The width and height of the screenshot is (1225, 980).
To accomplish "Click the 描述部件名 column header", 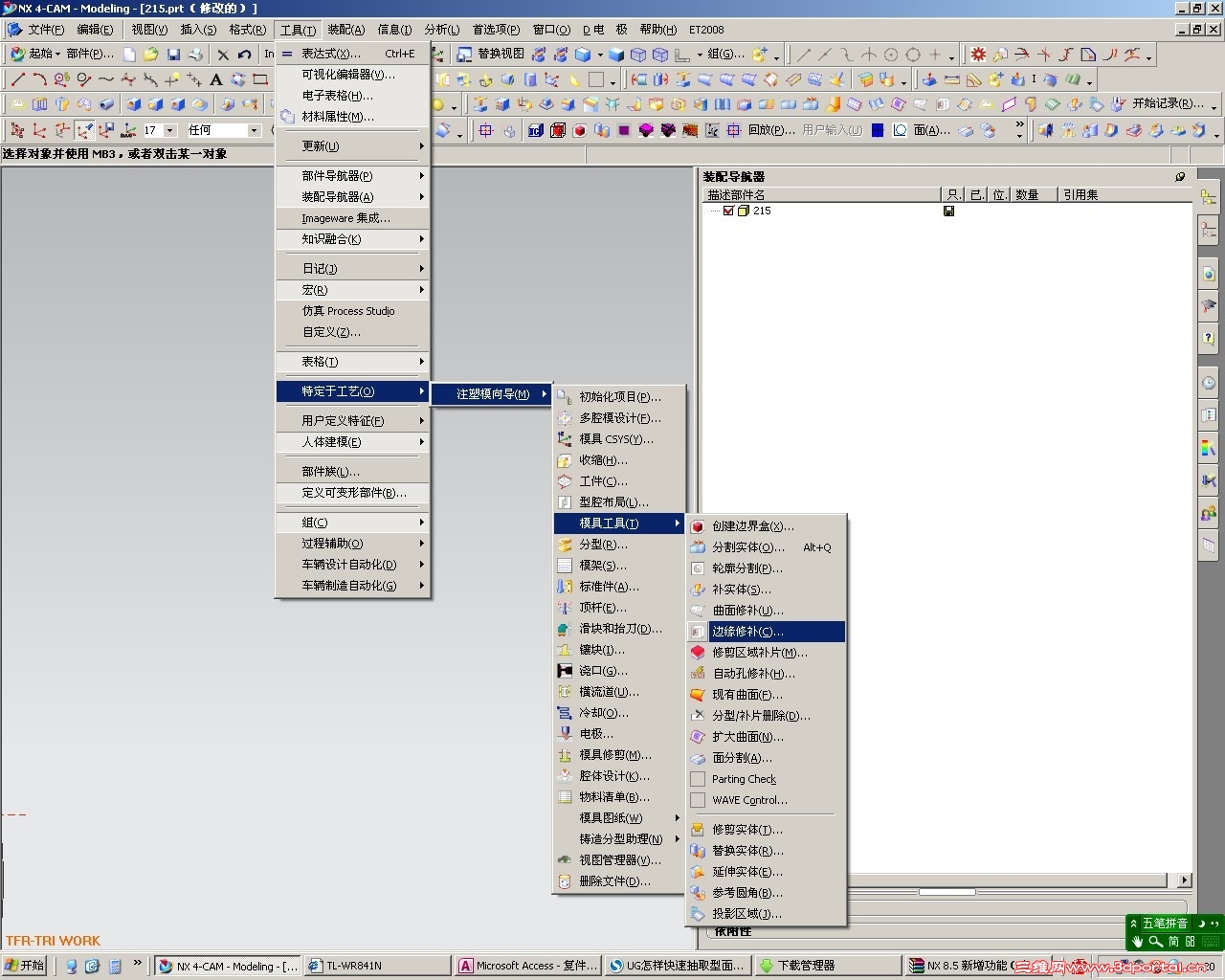I will 822,194.
